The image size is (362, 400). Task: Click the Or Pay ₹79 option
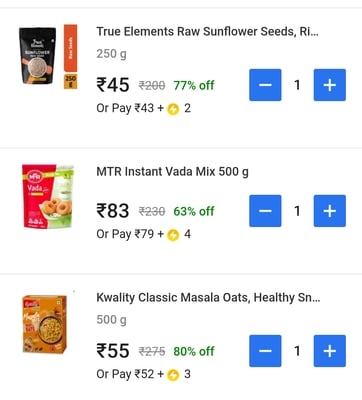143,234
